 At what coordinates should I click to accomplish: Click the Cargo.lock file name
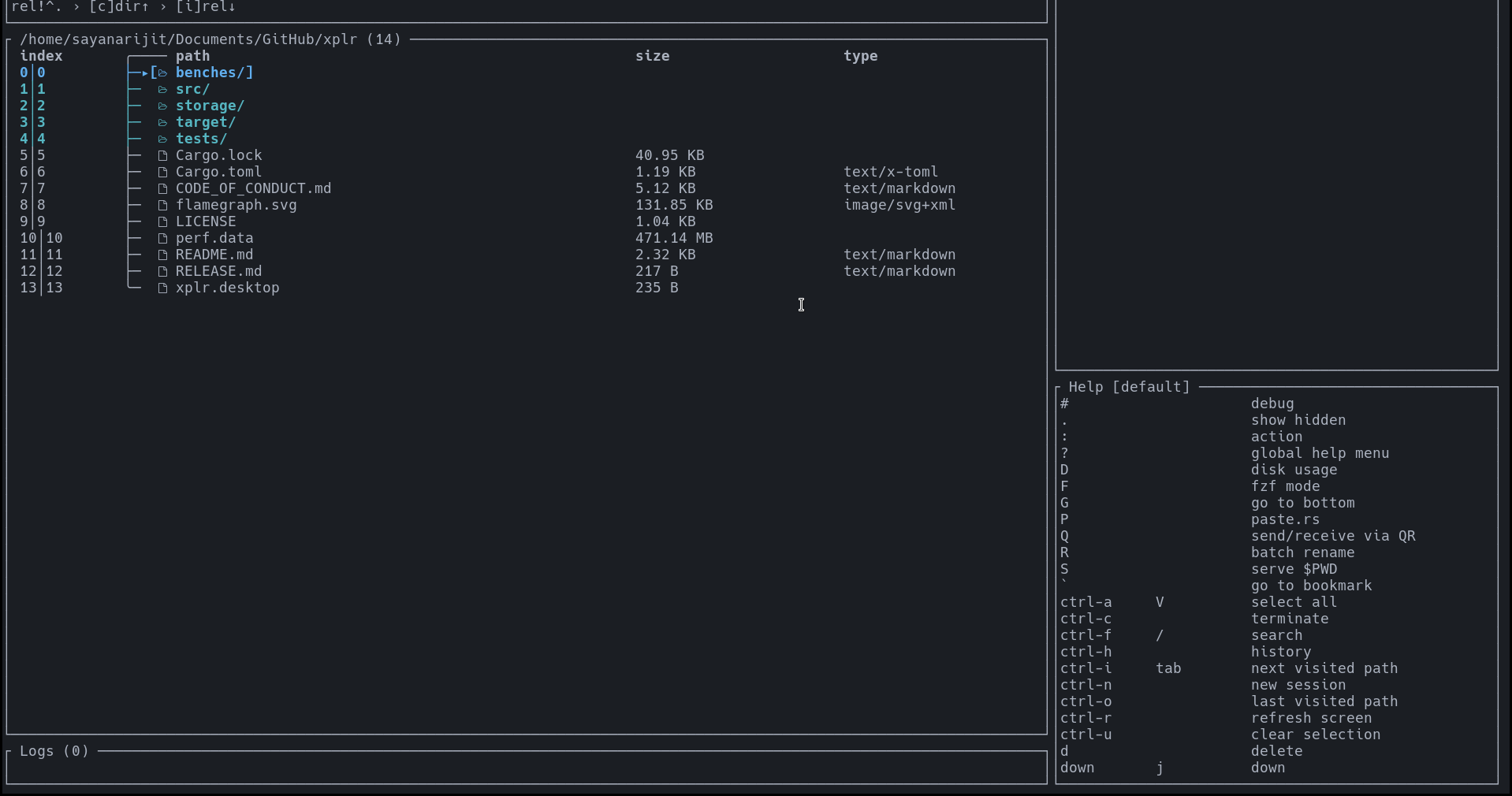pos(219,155)
